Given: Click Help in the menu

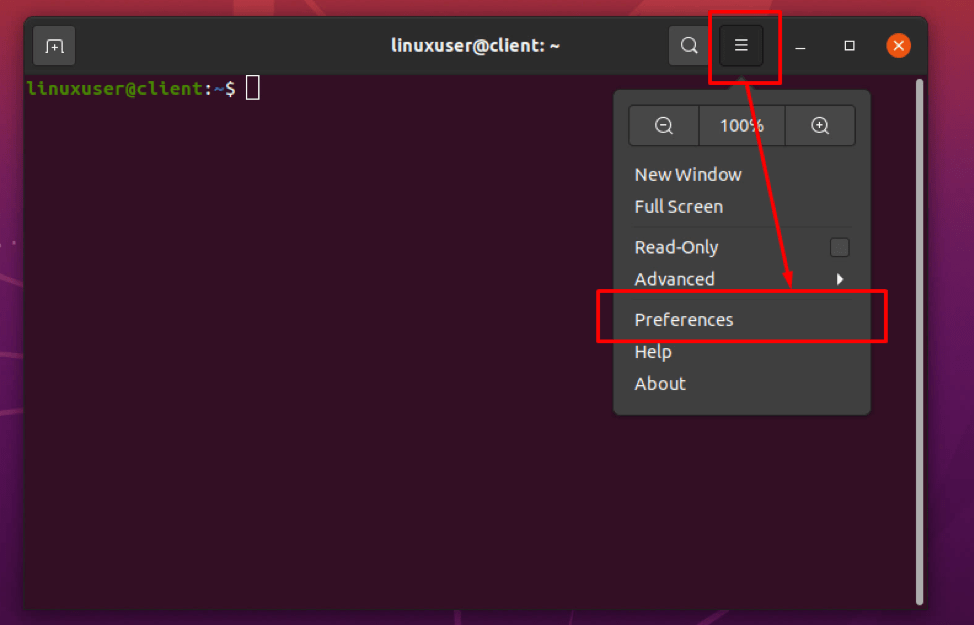Looking at the screenshot, I should [653, 351].
